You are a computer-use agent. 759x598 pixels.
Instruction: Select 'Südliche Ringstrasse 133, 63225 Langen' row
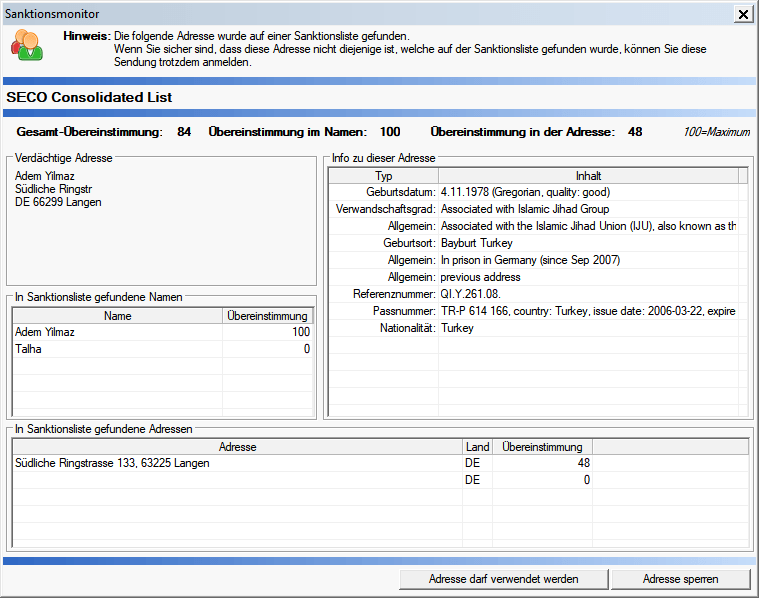pyautogui.click(x=380, y=463)
